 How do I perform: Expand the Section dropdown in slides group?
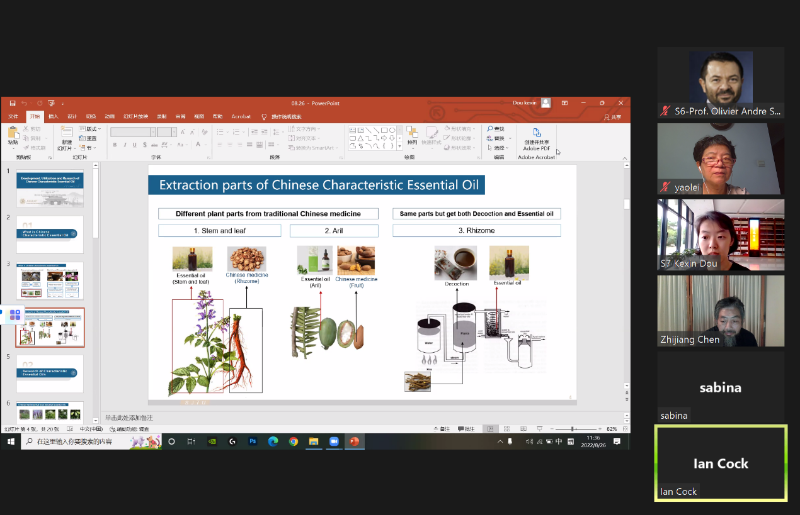coord(88,148)
